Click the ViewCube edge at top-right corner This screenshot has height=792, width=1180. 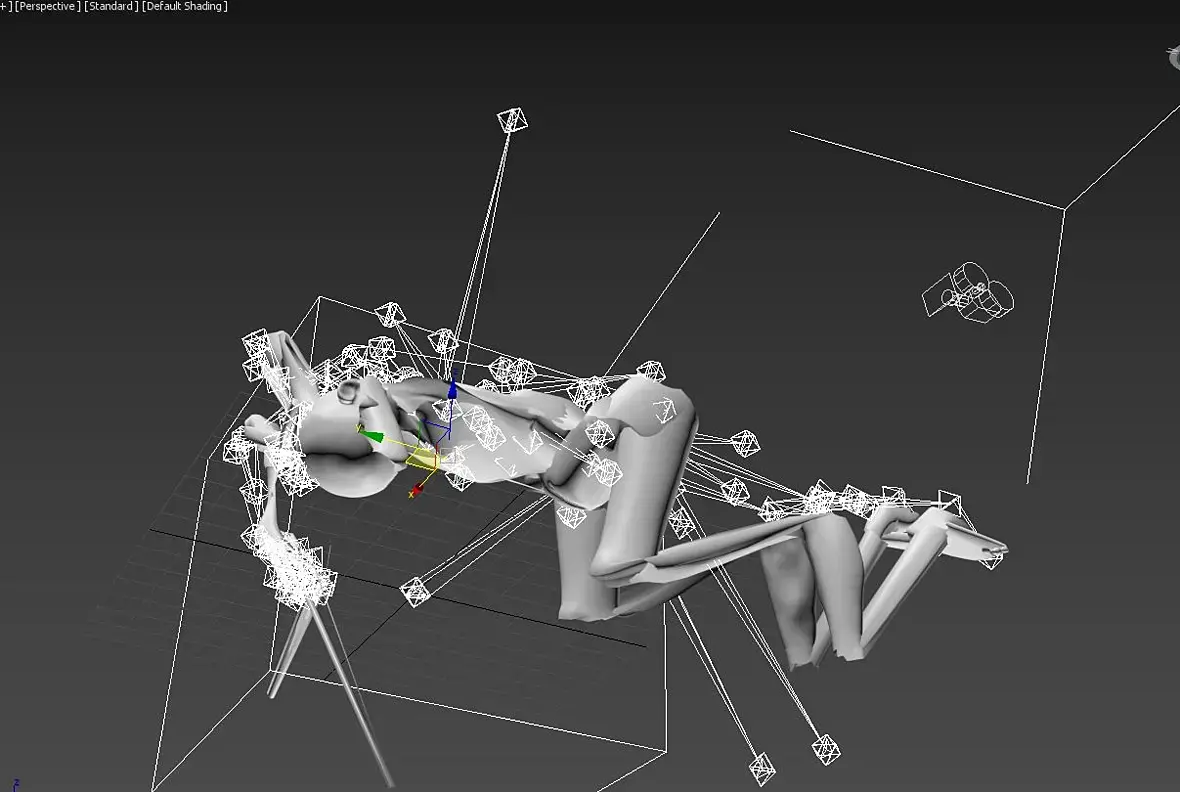tap(1174, 58)
